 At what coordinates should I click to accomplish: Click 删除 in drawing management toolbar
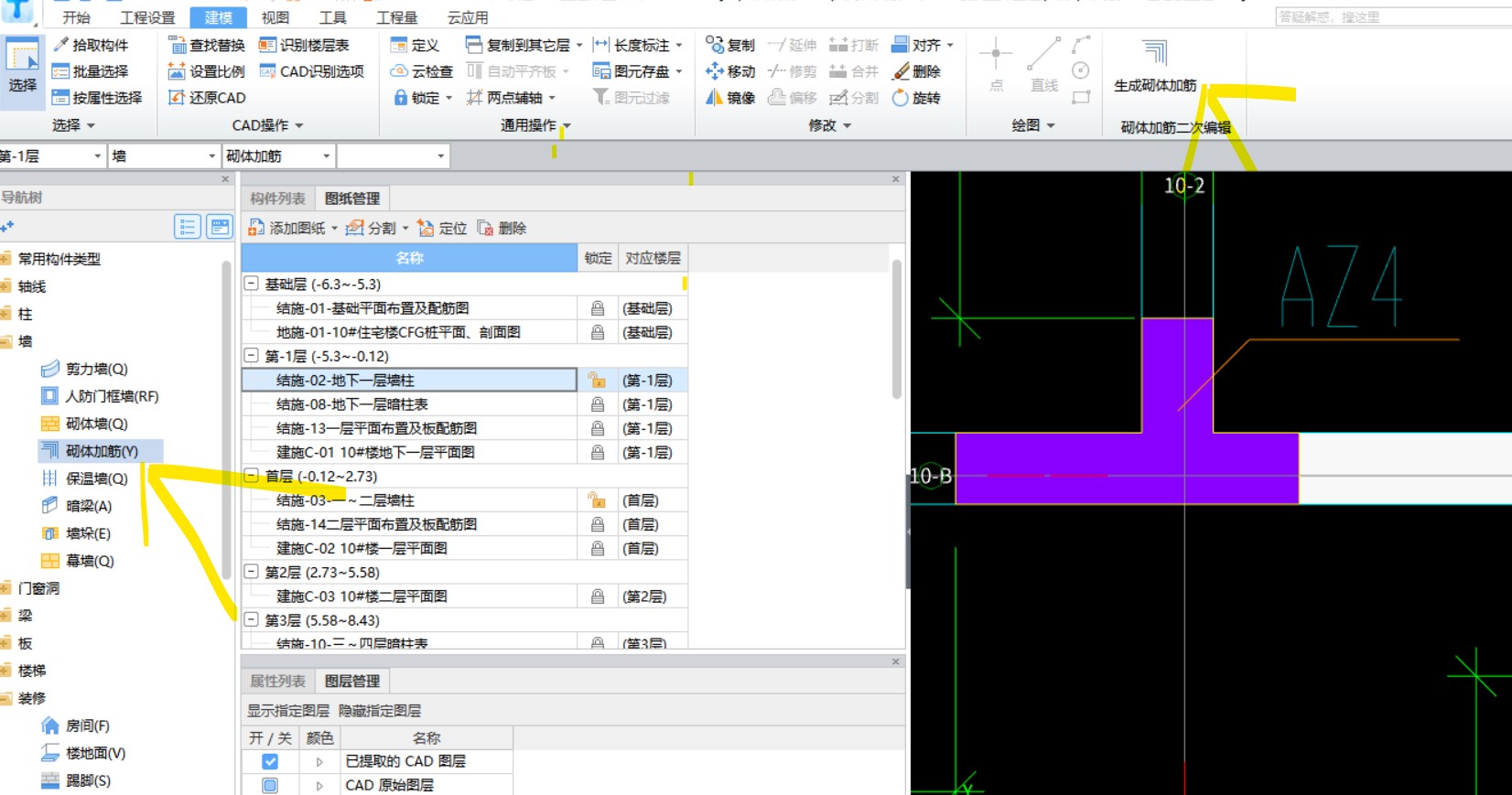(x=502, y=228)
